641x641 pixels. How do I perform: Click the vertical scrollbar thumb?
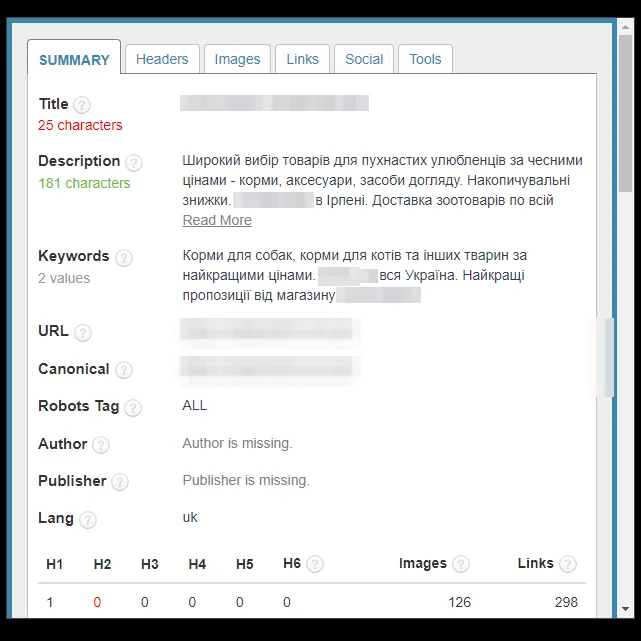[625, 113]
